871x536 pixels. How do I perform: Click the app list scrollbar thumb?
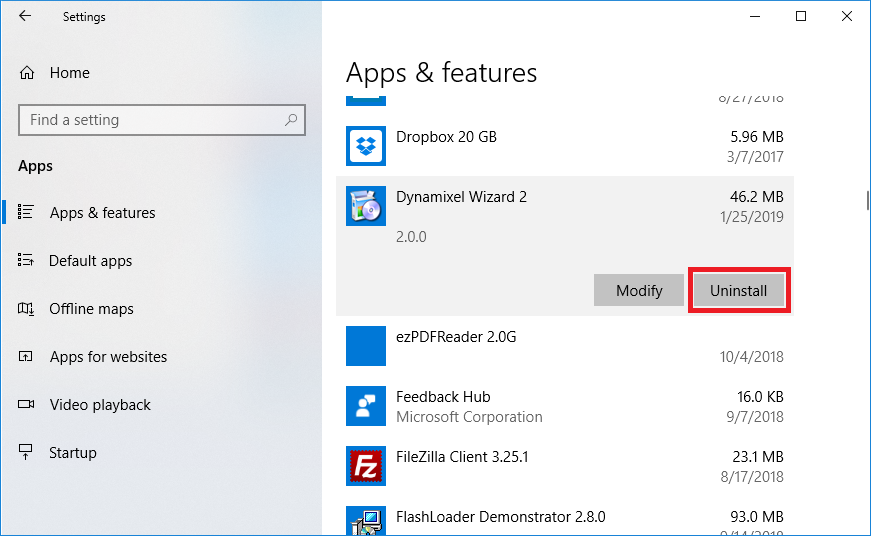pos(868,201)
